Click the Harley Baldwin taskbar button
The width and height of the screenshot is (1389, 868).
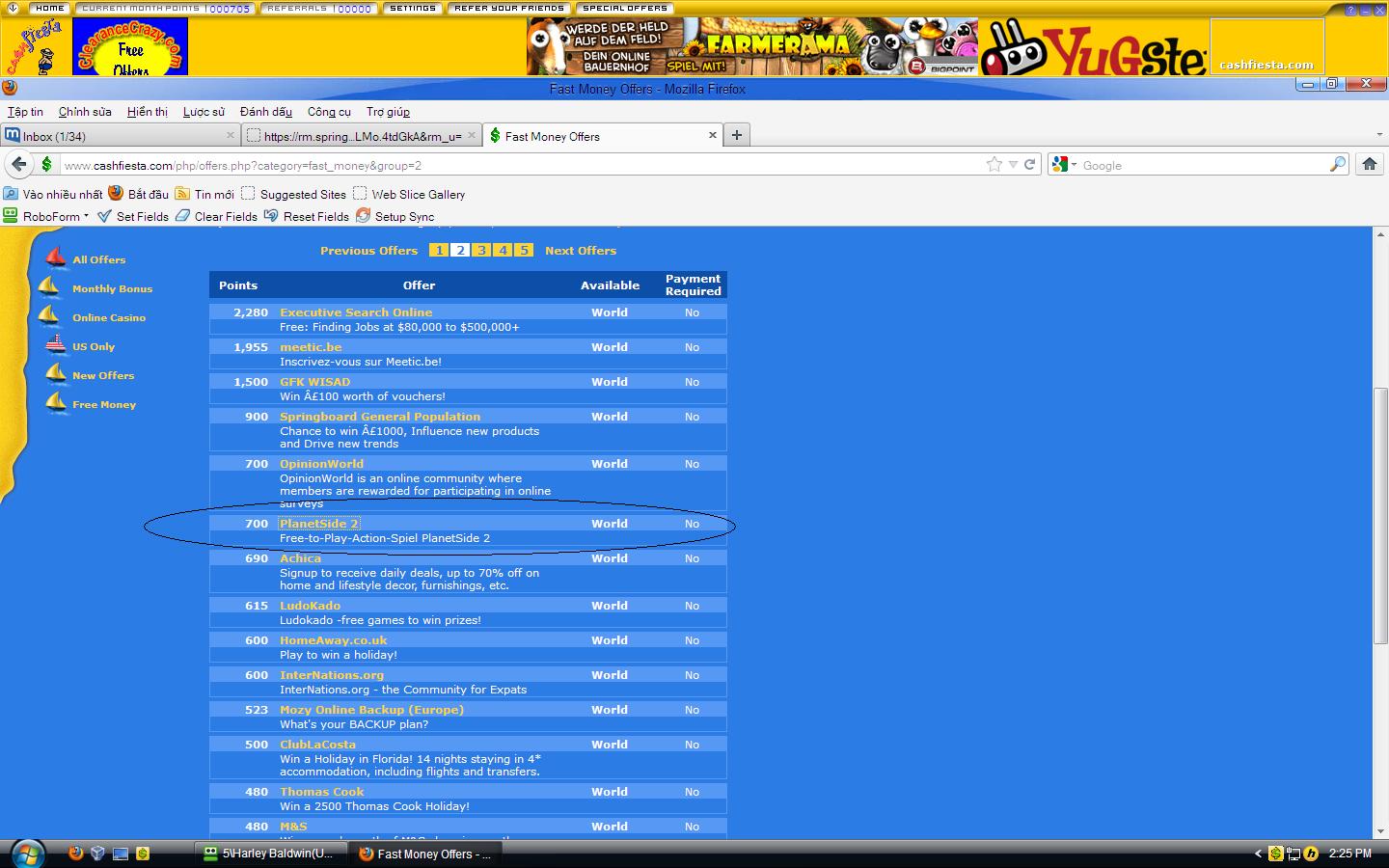click(x=269, y=854)
